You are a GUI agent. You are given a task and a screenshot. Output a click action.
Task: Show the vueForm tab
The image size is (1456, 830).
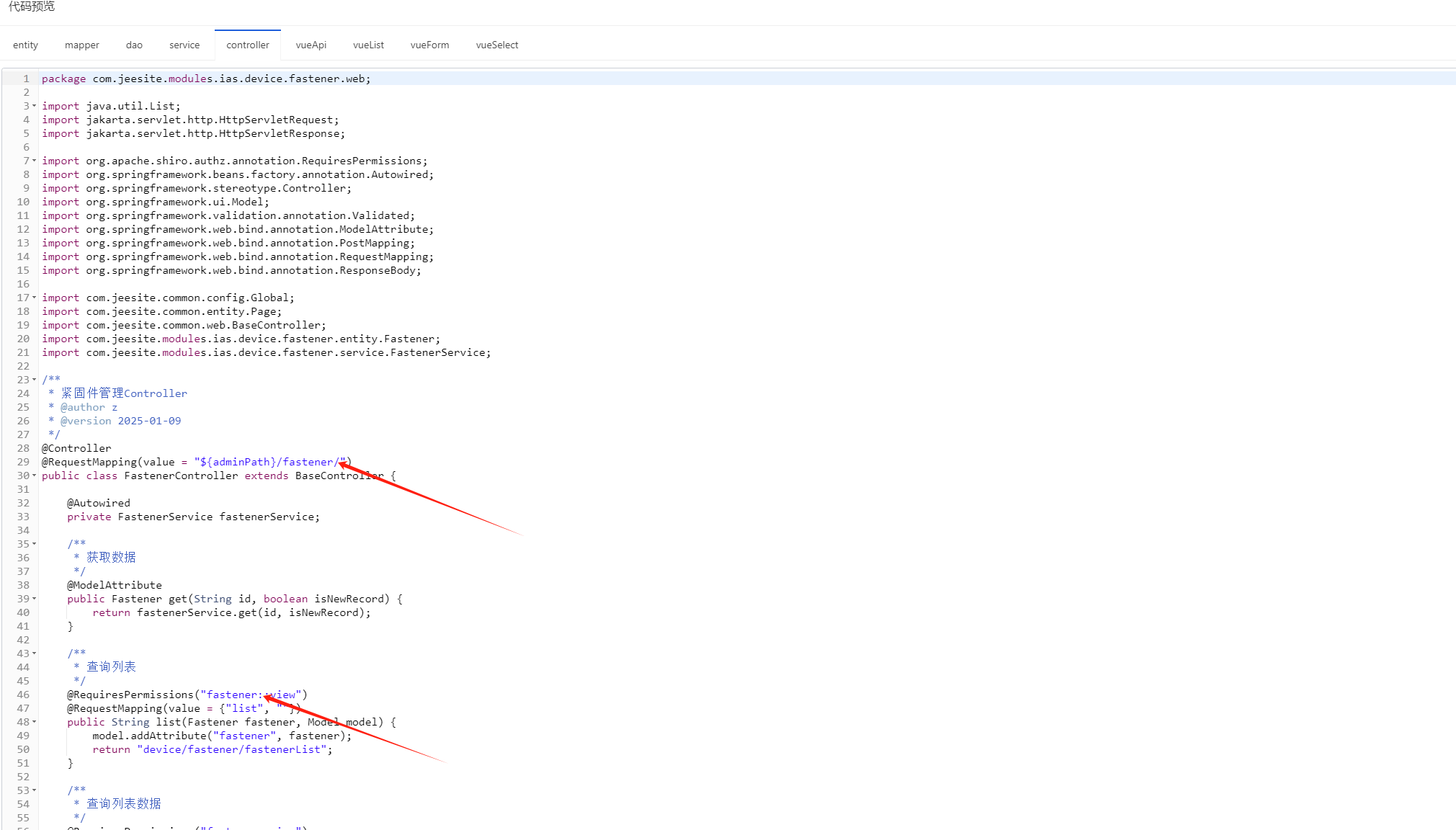point(430,45)
